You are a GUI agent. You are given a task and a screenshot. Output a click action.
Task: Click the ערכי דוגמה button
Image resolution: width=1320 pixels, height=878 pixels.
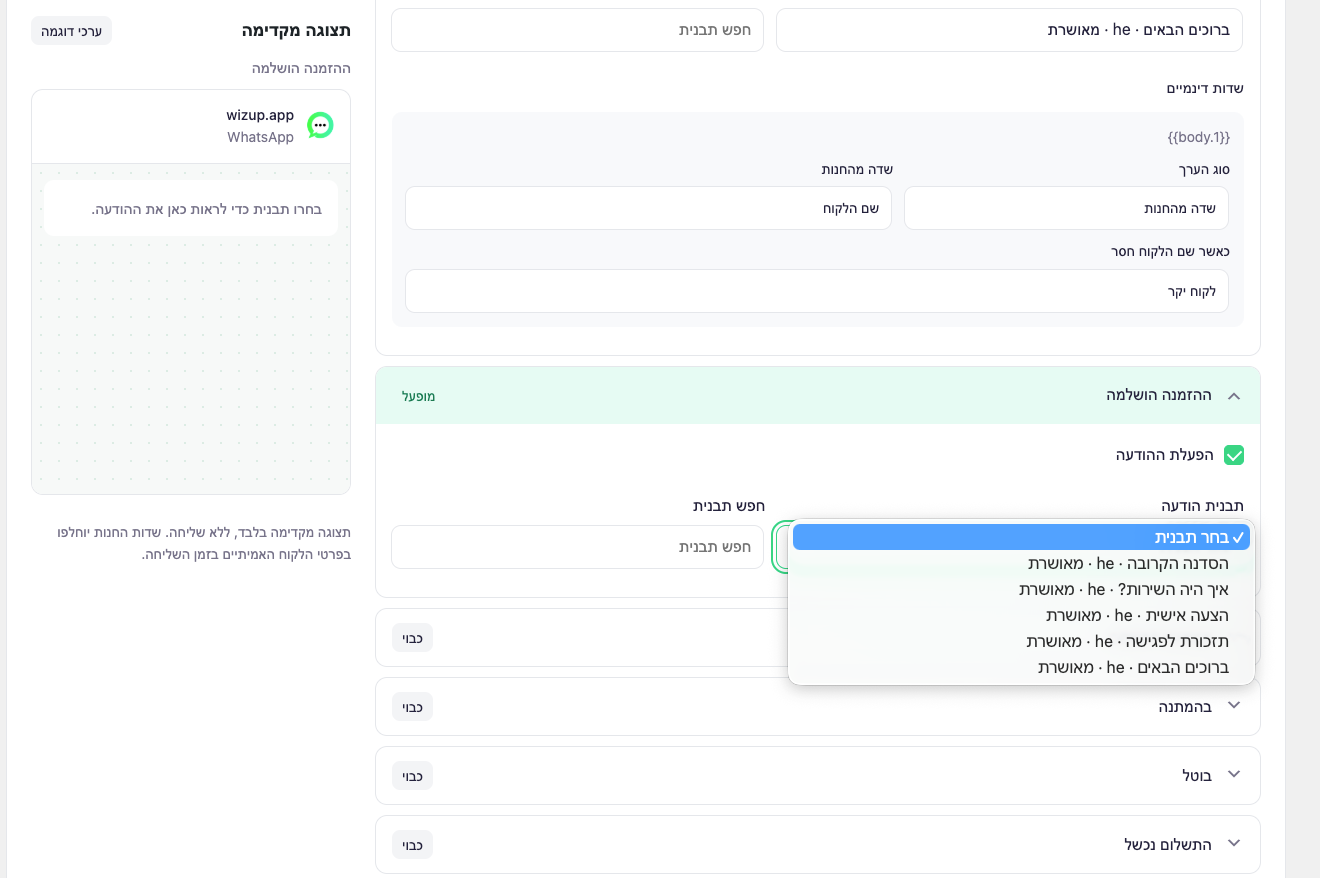click(x=71, y=31)
